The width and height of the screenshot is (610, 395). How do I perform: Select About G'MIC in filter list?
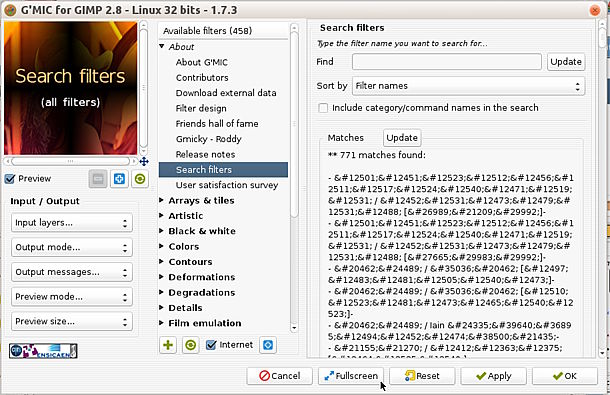[x=202, y=62]
